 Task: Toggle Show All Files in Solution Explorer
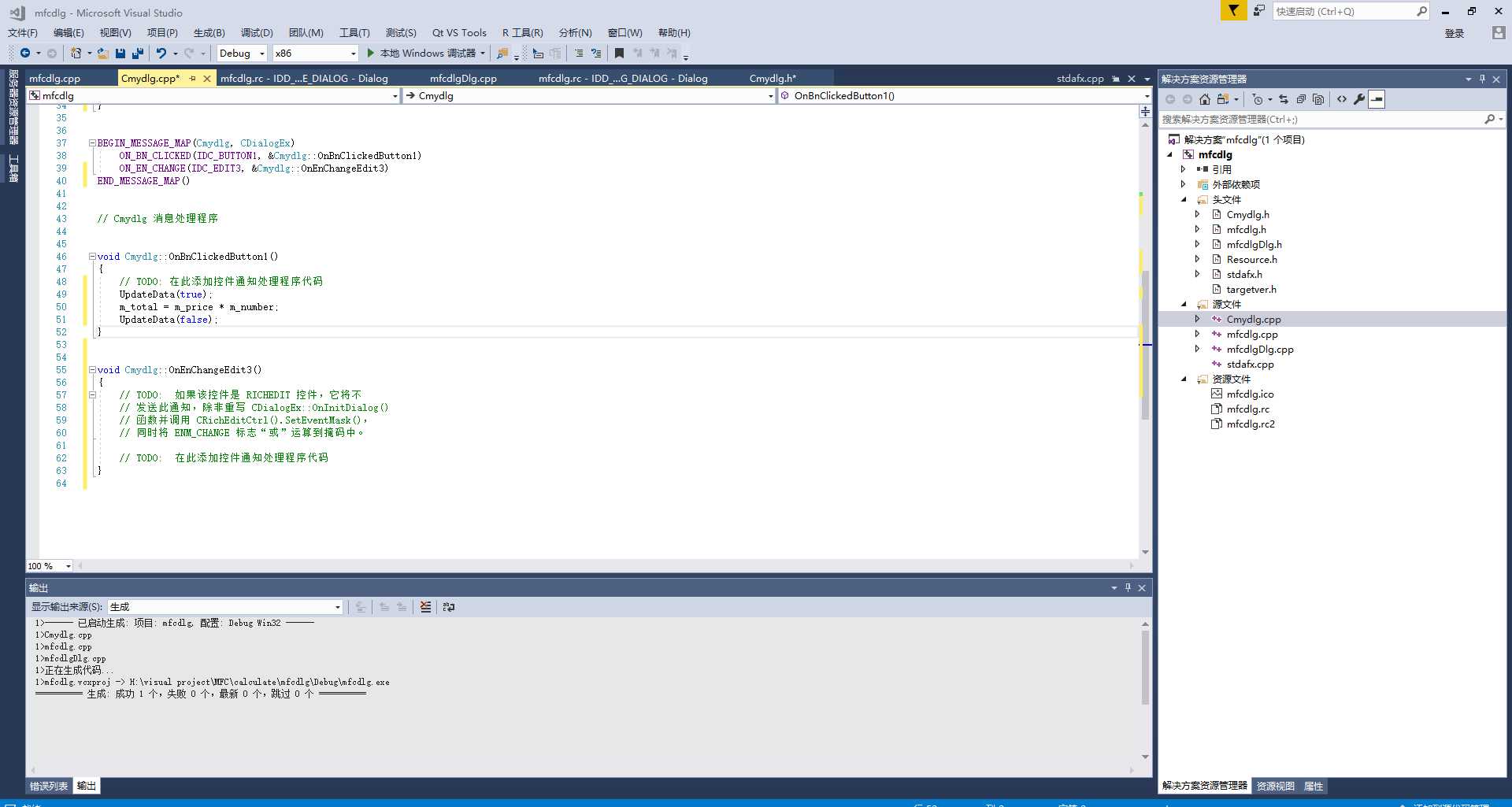point(1318,99)
